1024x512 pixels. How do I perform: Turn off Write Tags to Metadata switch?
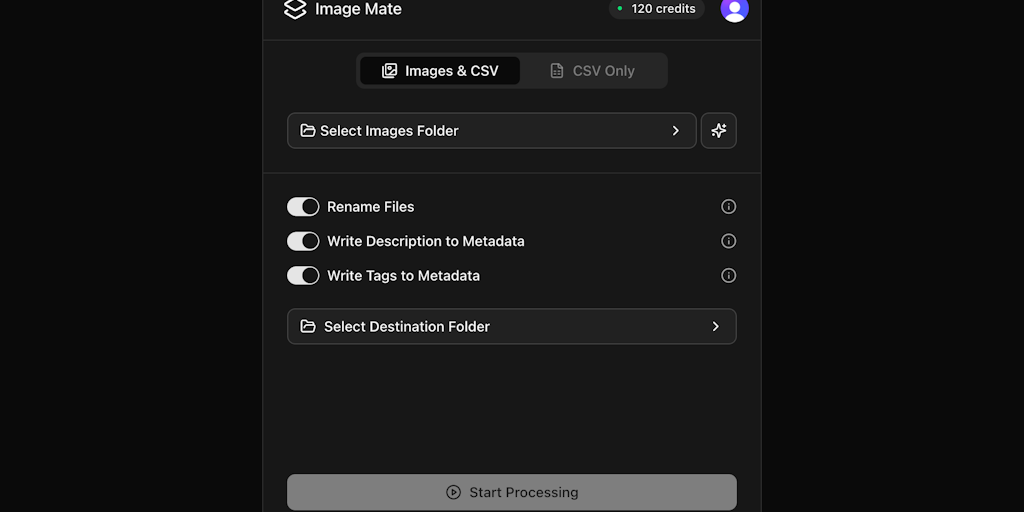click(x=303, y=276)
